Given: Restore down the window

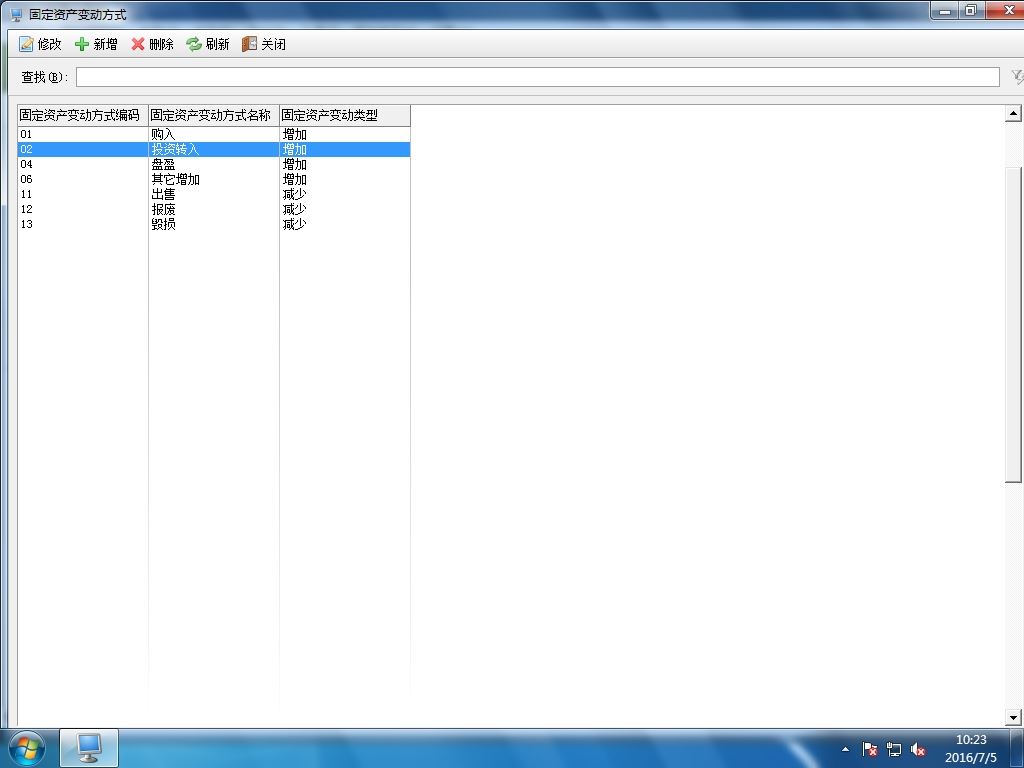Looking at the screenshot, I should [x=971, y=10].
